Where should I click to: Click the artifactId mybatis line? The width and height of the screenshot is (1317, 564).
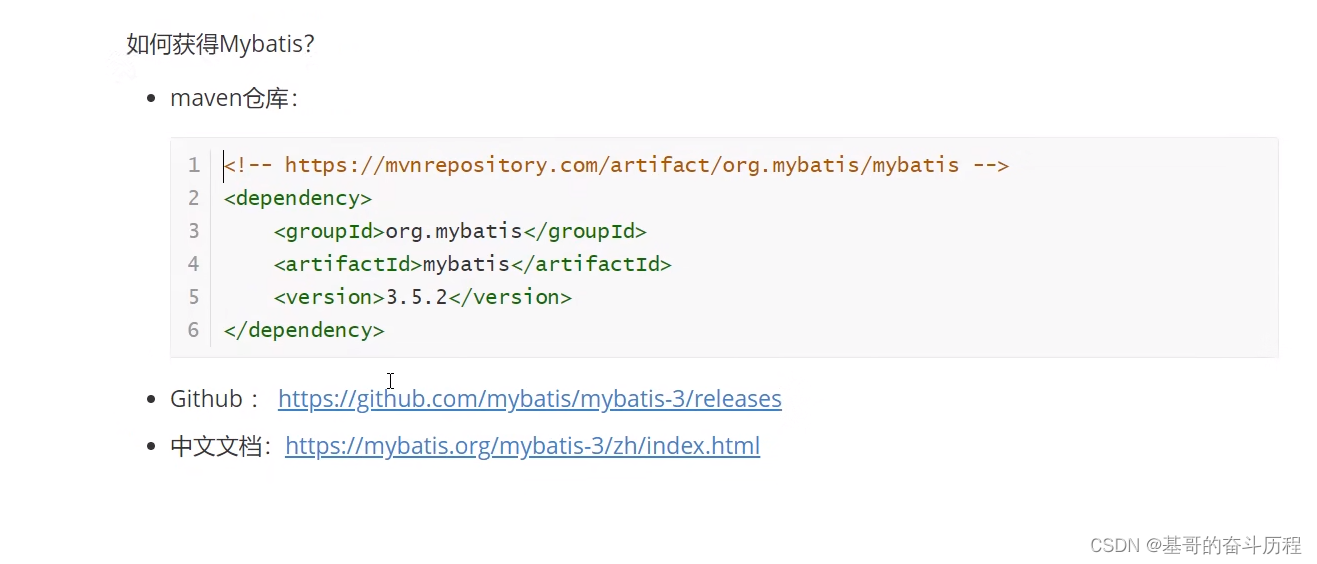[472, 264]
